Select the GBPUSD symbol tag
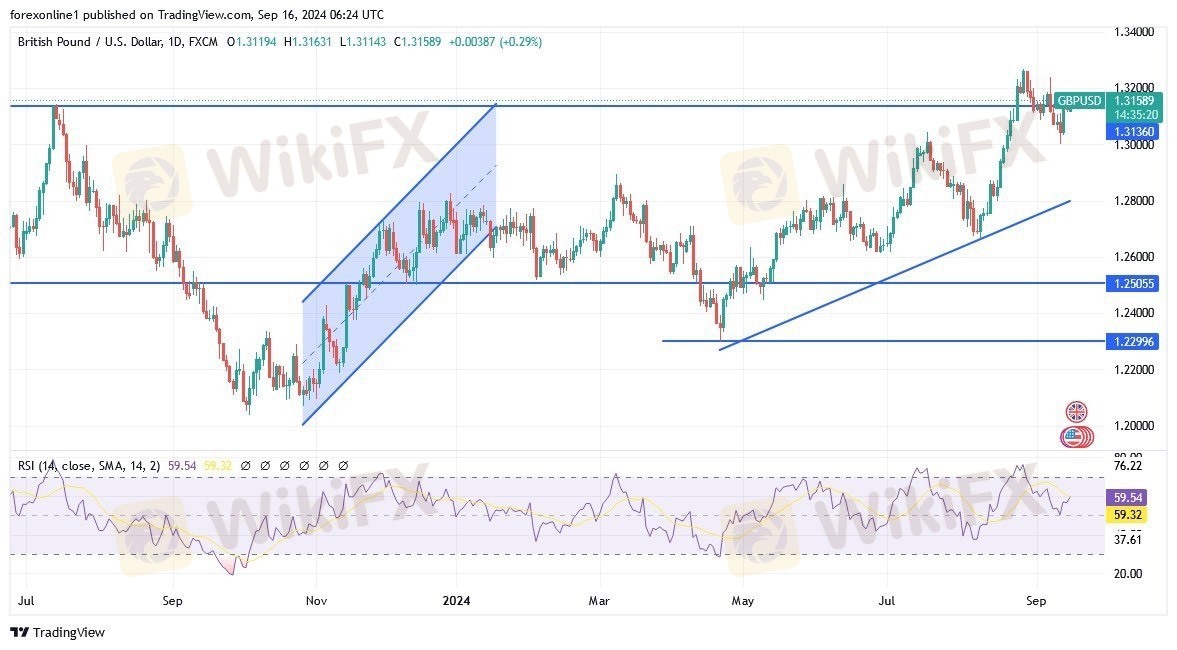 click(x=1079, y=101)
